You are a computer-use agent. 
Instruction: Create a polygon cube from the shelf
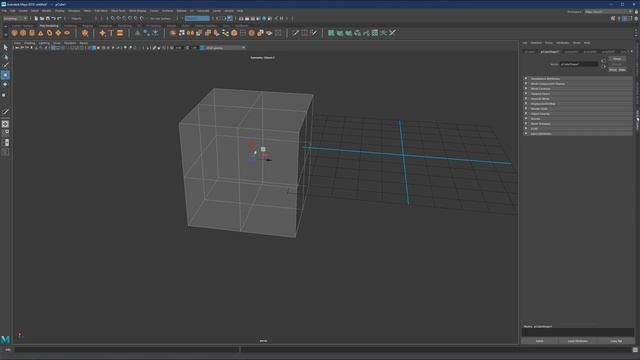[x=23, y=33]
